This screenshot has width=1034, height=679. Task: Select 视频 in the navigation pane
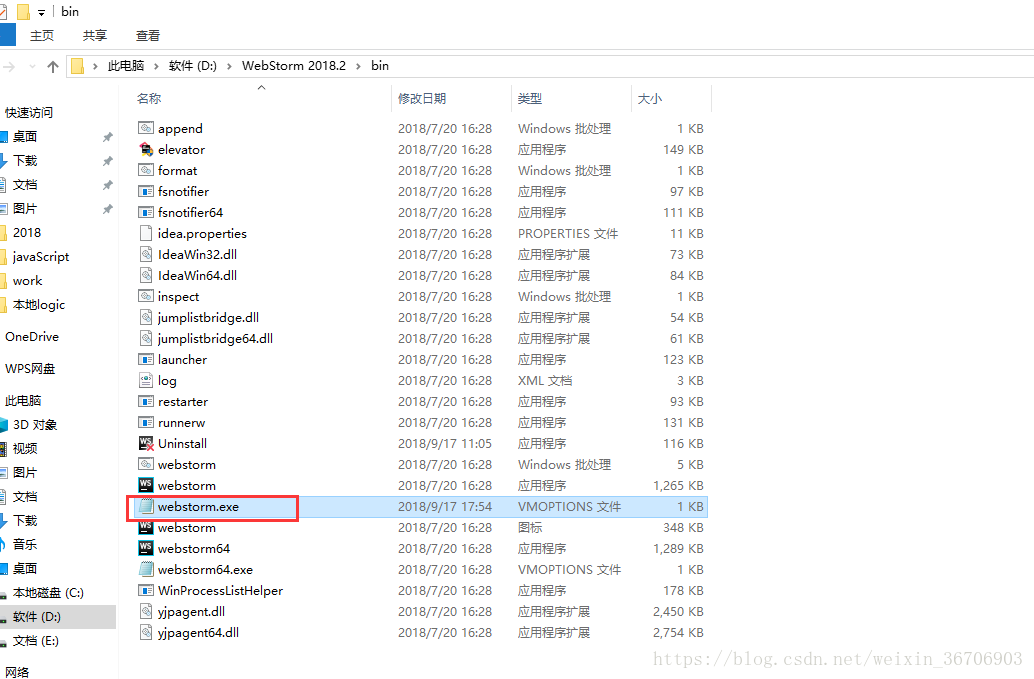tap(25, 448)
